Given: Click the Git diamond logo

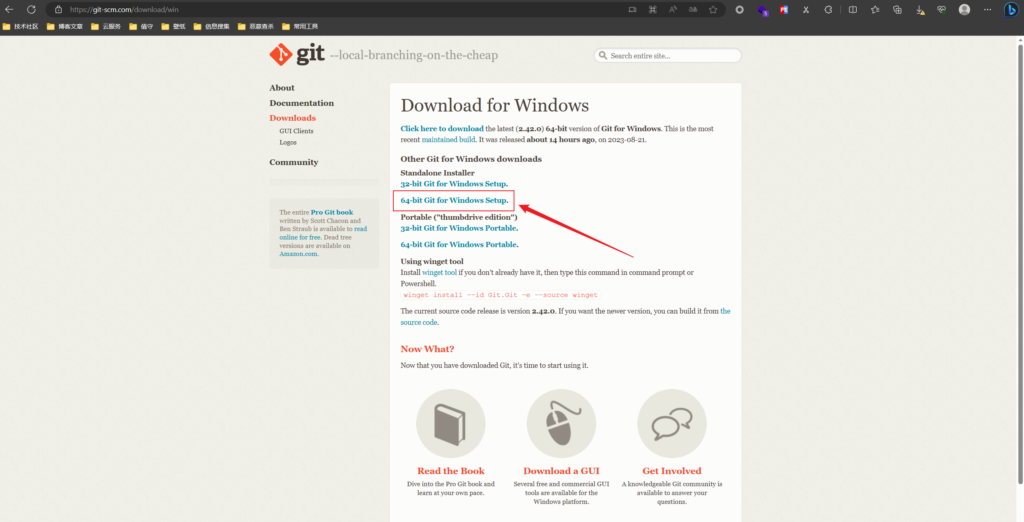Looking at the screenshot, I should tap(281, 54).
